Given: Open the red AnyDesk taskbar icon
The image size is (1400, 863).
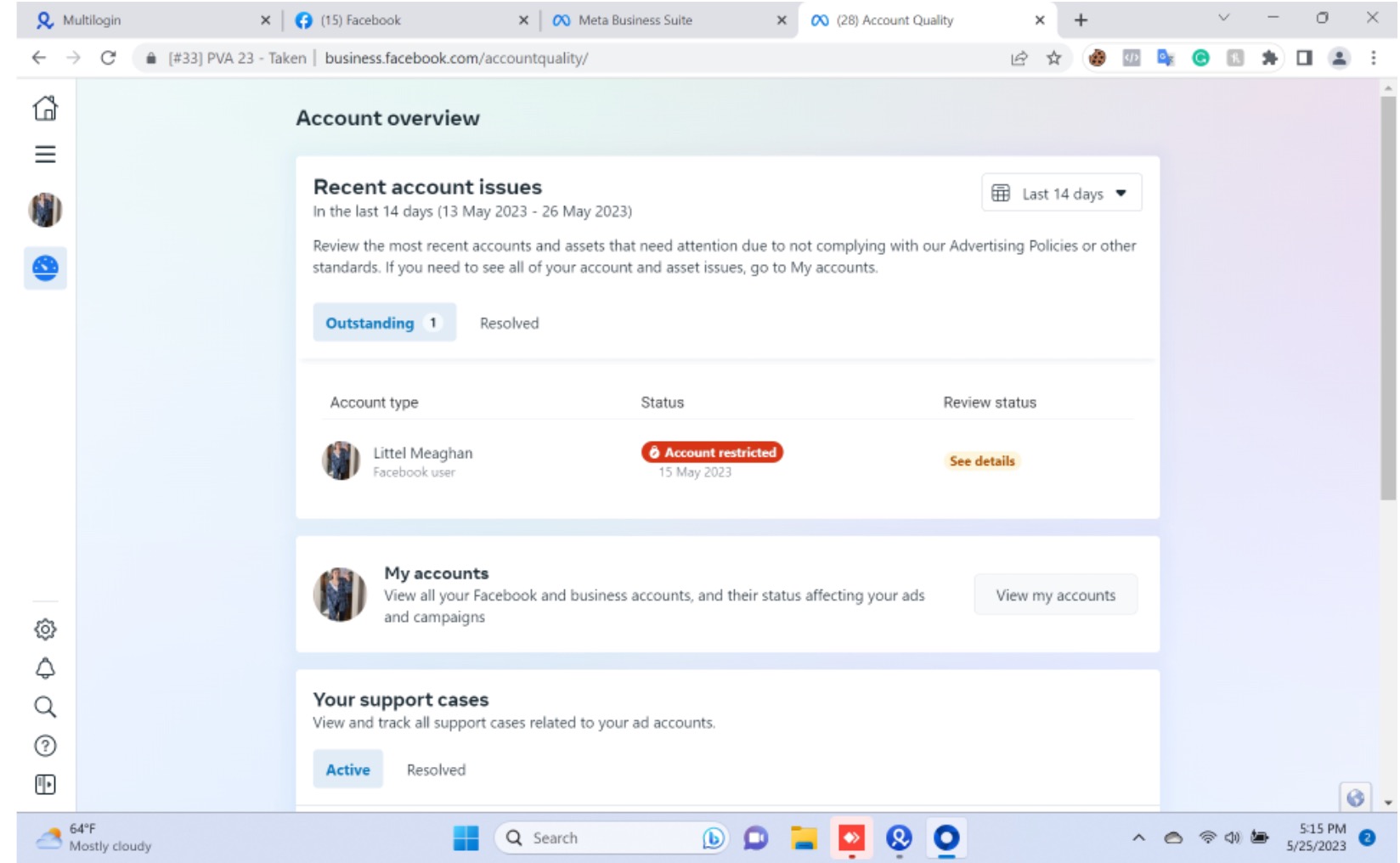Looking at the screenshot, I should point(851,838).
